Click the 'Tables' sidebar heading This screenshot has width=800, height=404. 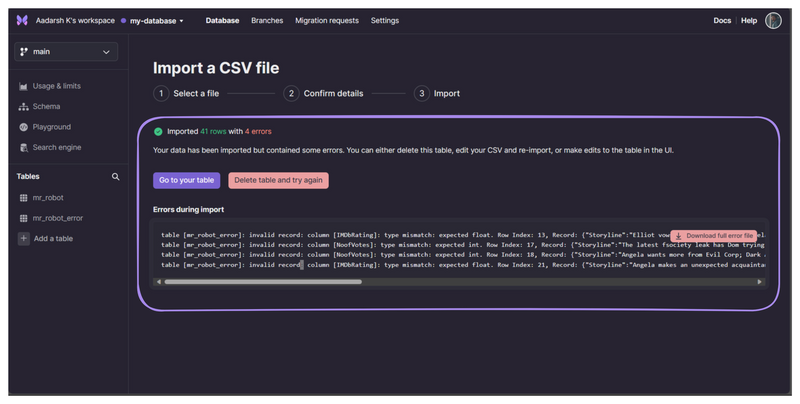point(28,176)
